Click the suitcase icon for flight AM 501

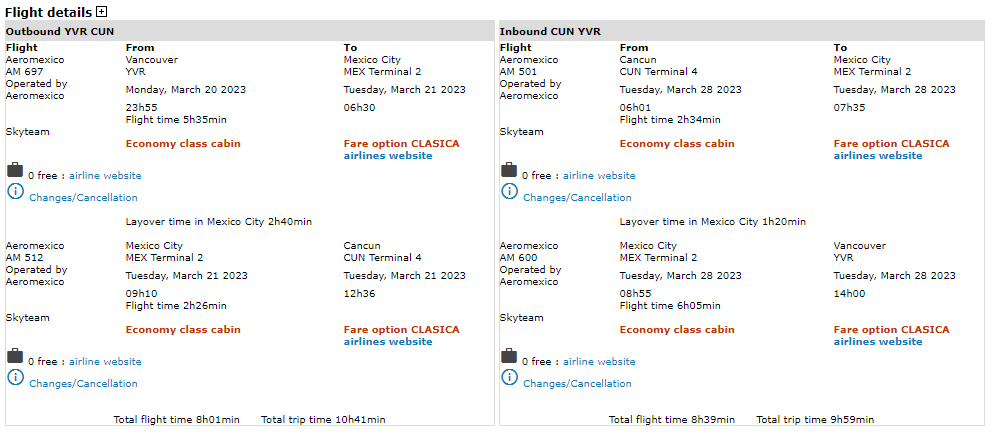[509, 170]
